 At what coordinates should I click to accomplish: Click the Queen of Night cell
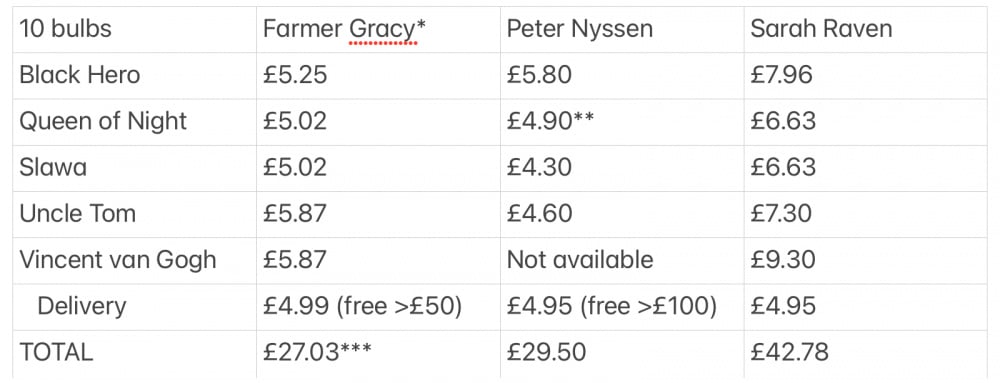(135, 122)
